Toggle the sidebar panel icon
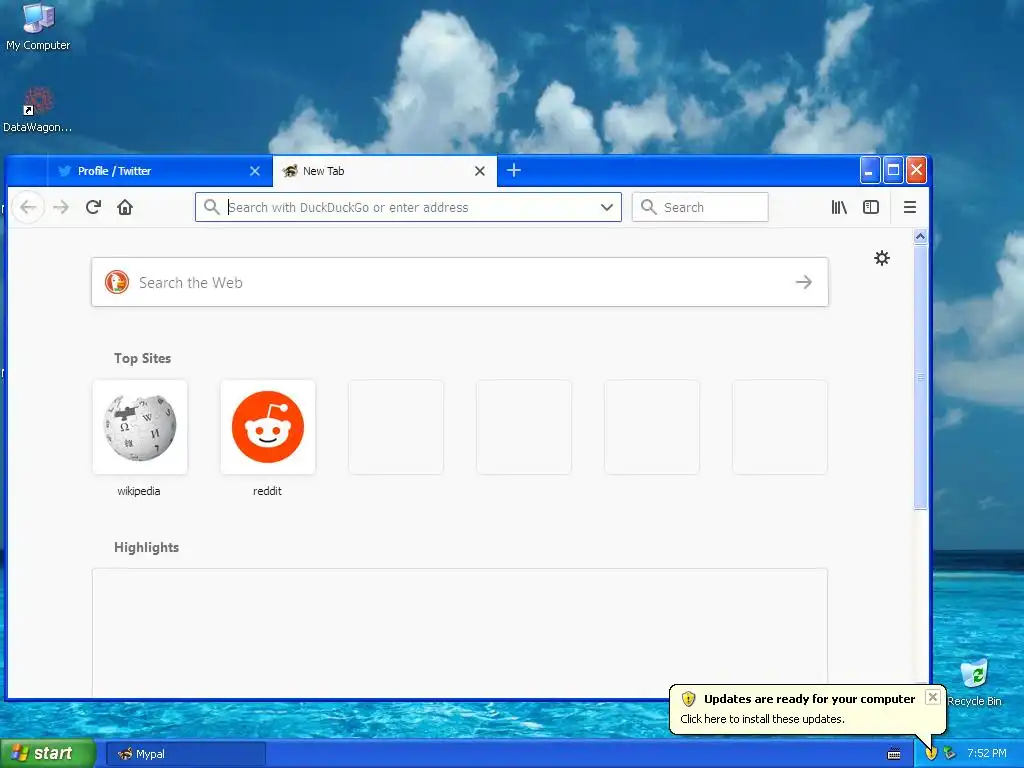The height and width of the screenshot is (768, 1024). point(871,208)
